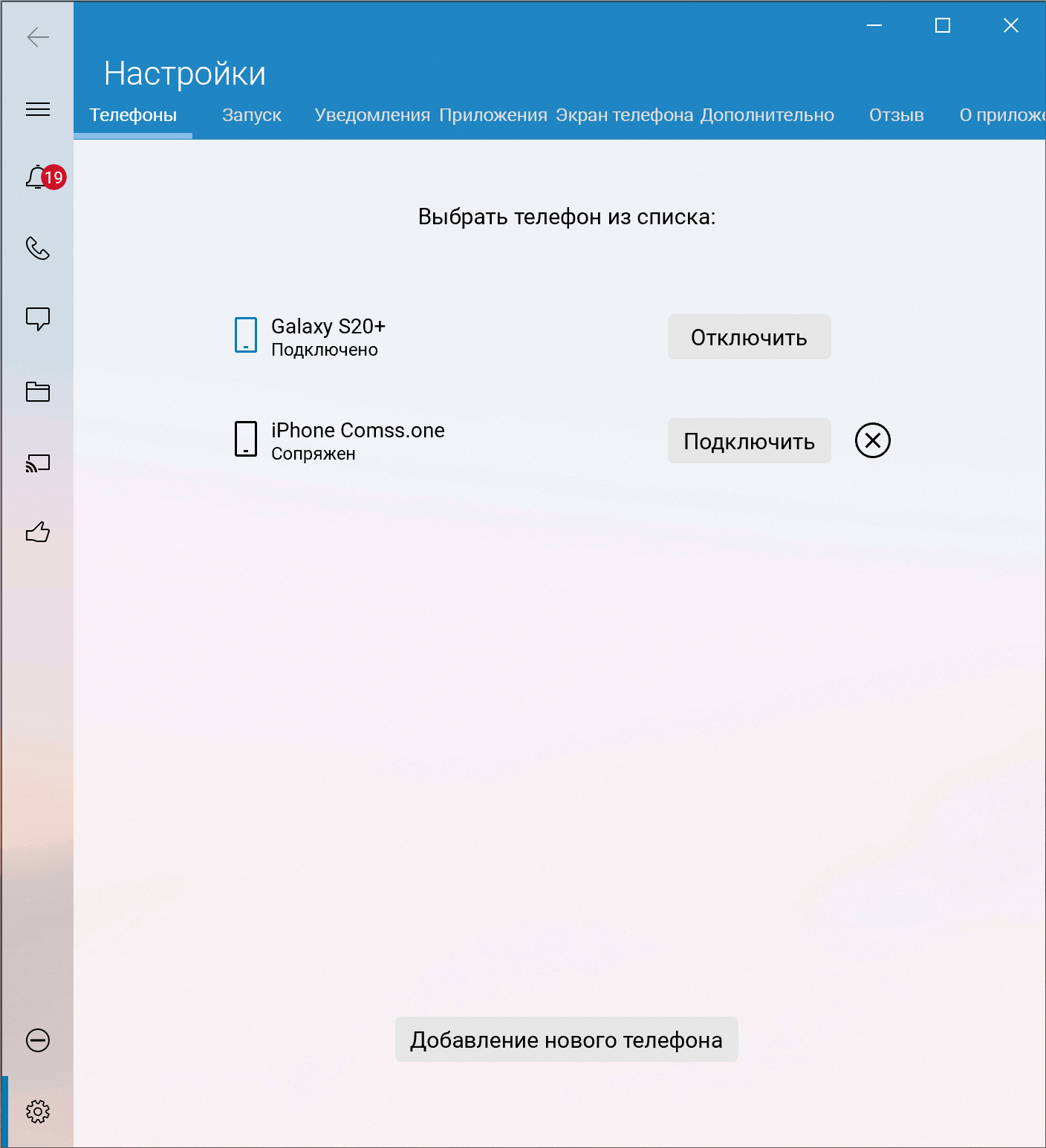Open the files folder icon in sidebar
Screen dimensions: 1046x1148
click(x=38, y=391)
